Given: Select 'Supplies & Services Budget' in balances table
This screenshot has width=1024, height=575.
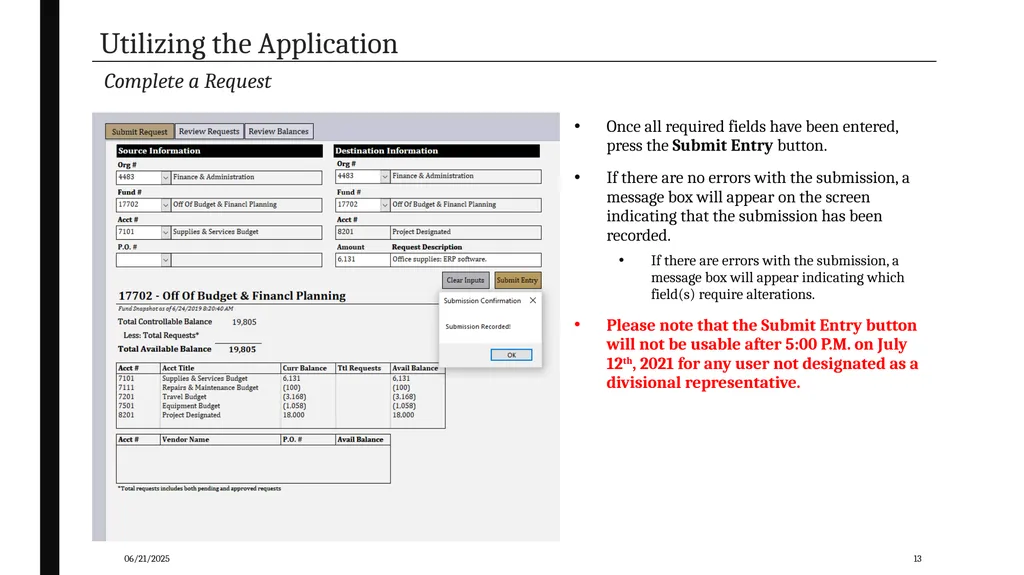Looking at the screenshot, I should click(x=205, y=378).
